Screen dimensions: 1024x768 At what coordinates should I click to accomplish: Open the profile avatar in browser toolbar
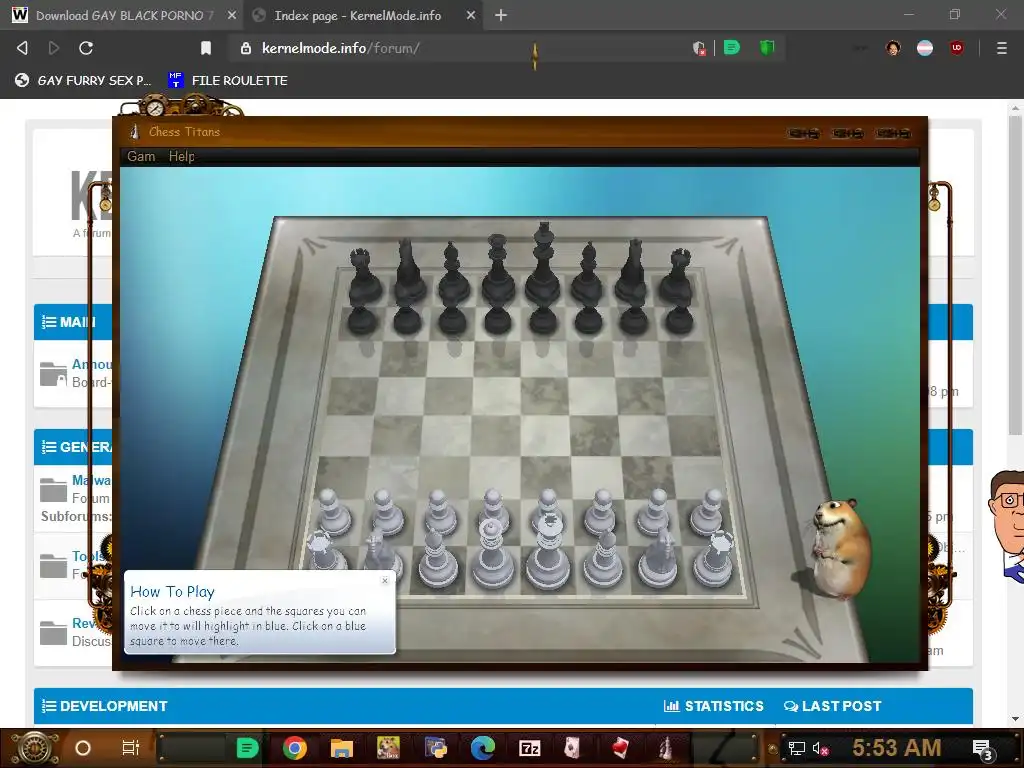click(x=893, y=48)
